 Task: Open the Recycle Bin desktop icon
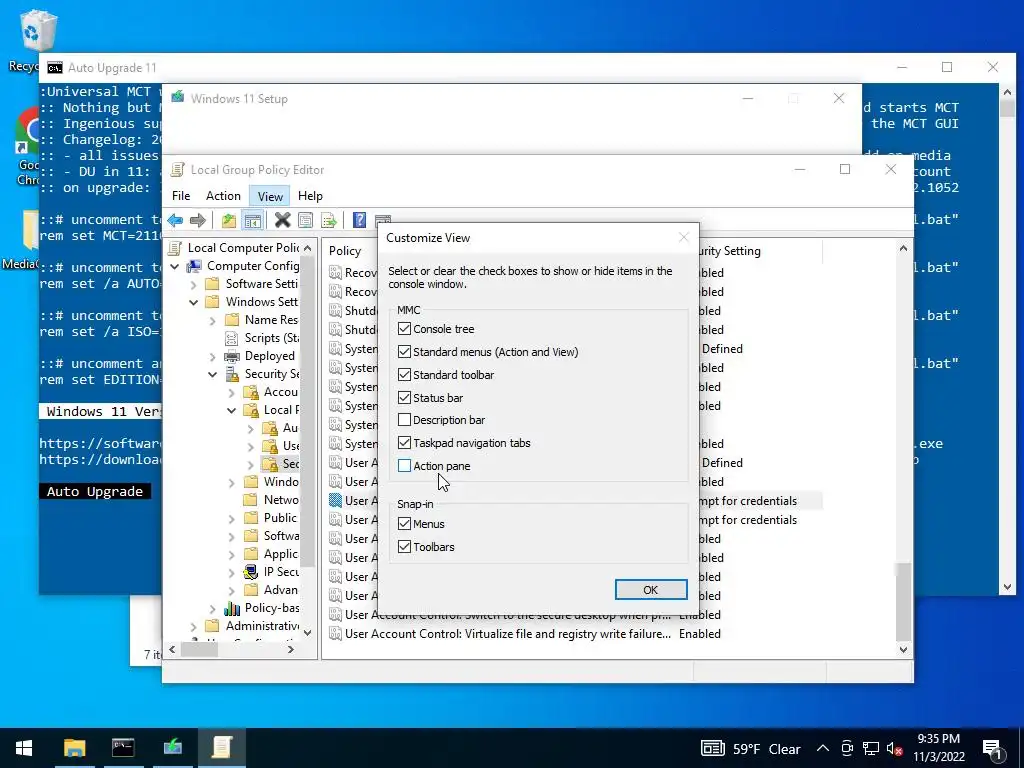(x=38, y=31)
